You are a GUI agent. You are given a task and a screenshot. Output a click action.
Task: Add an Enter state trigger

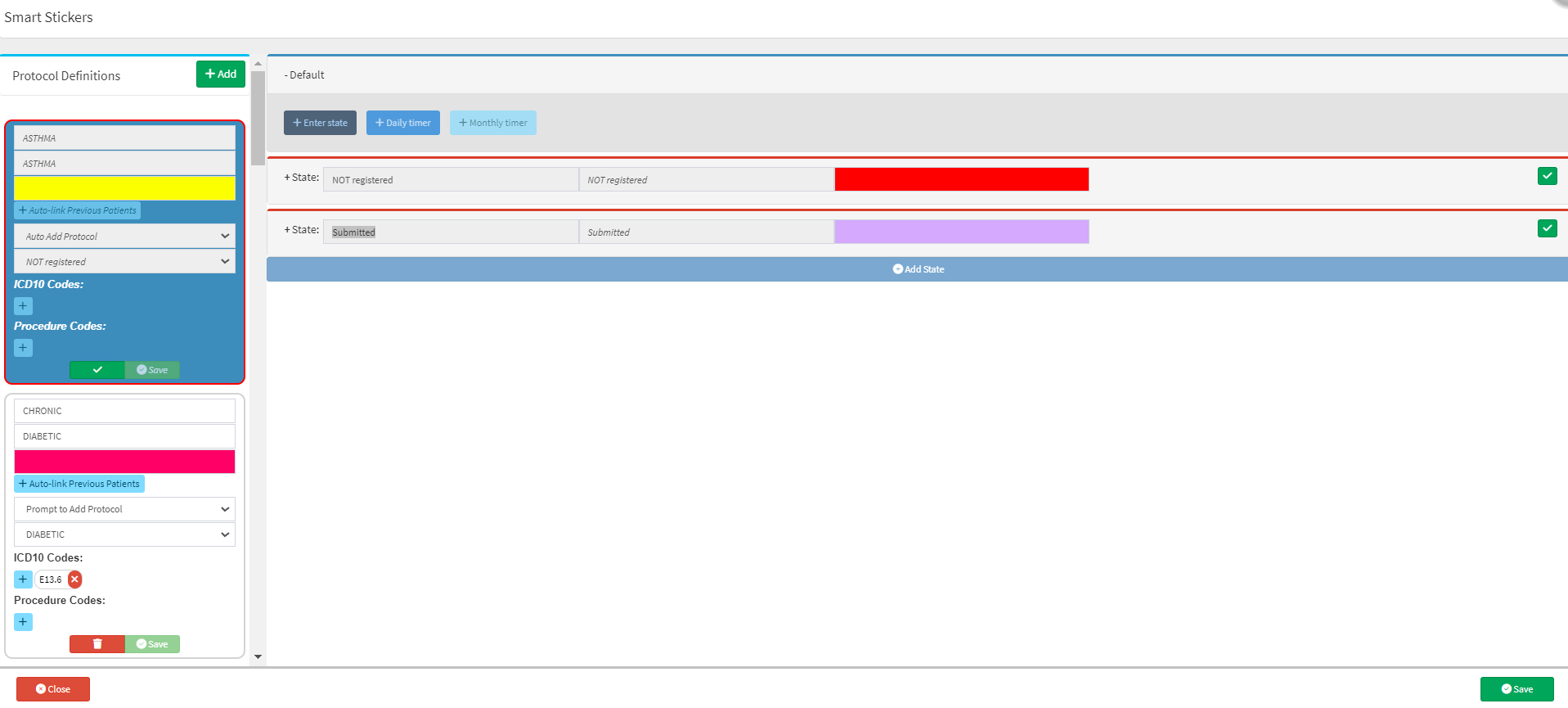point(320,123)
